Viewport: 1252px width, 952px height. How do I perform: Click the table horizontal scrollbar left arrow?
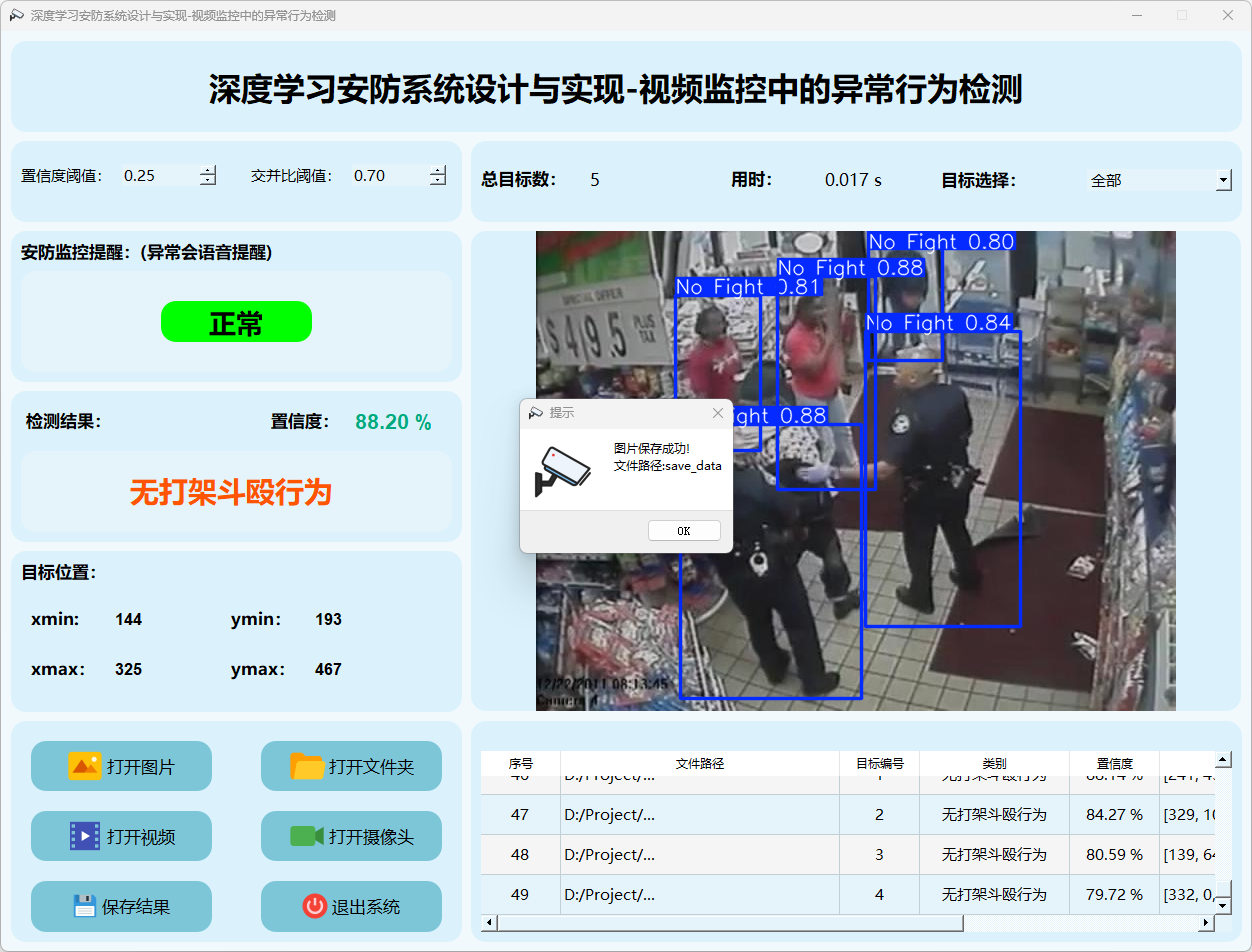pos(488,922)
